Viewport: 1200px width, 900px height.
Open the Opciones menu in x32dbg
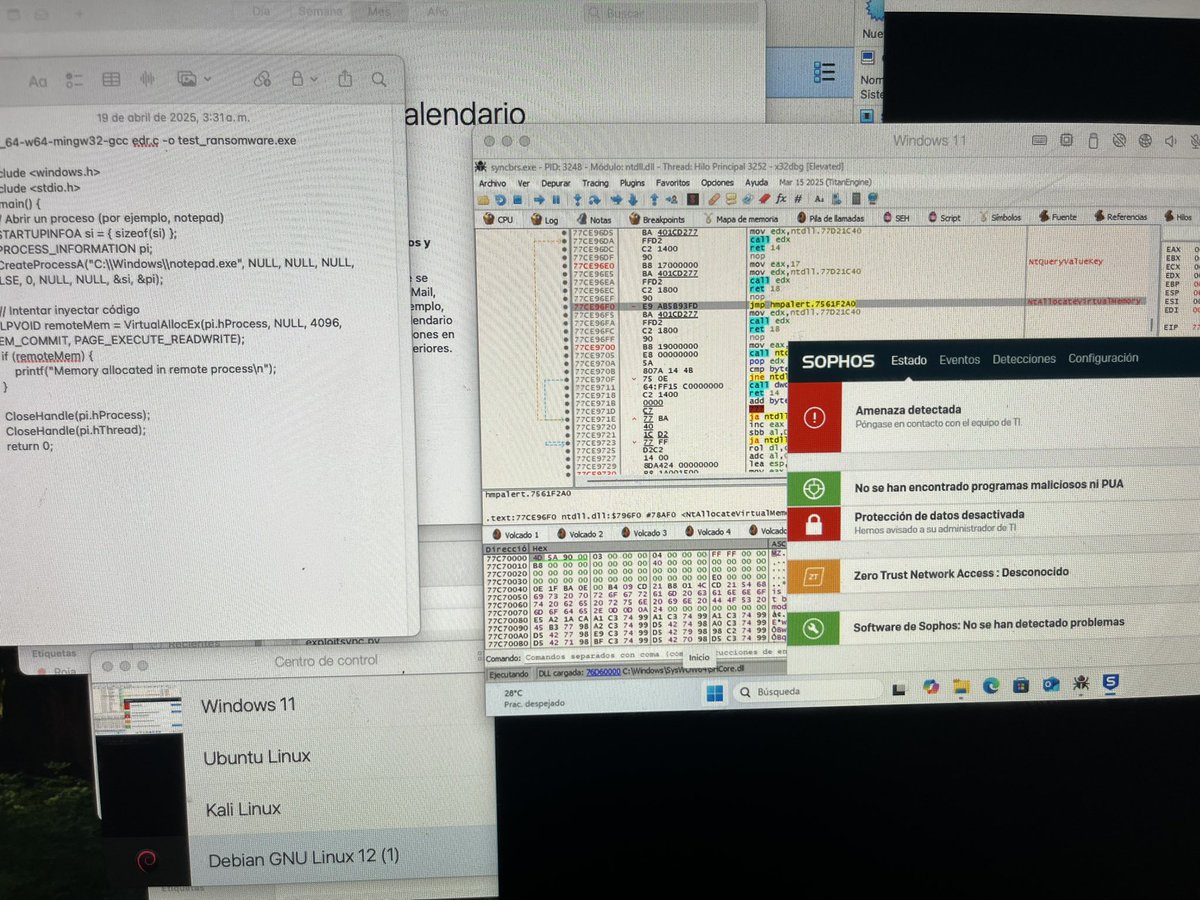[x=717, y=183]
